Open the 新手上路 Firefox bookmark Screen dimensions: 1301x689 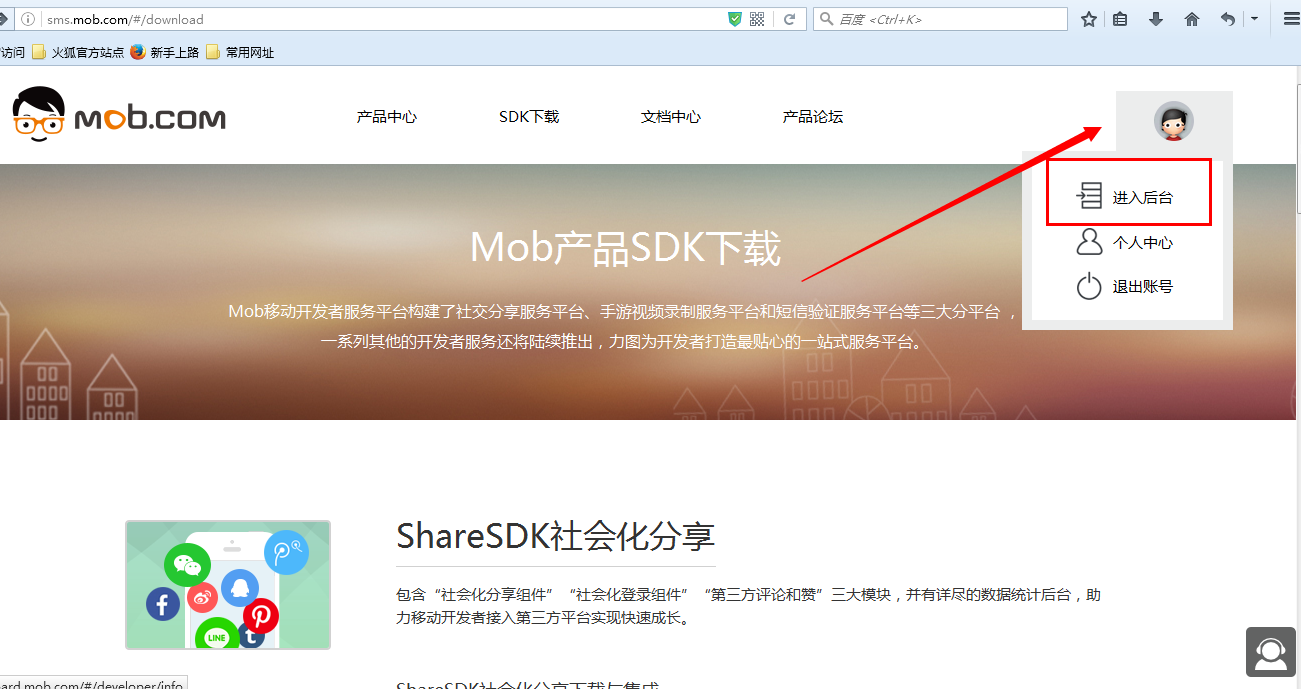coord(164,52)
